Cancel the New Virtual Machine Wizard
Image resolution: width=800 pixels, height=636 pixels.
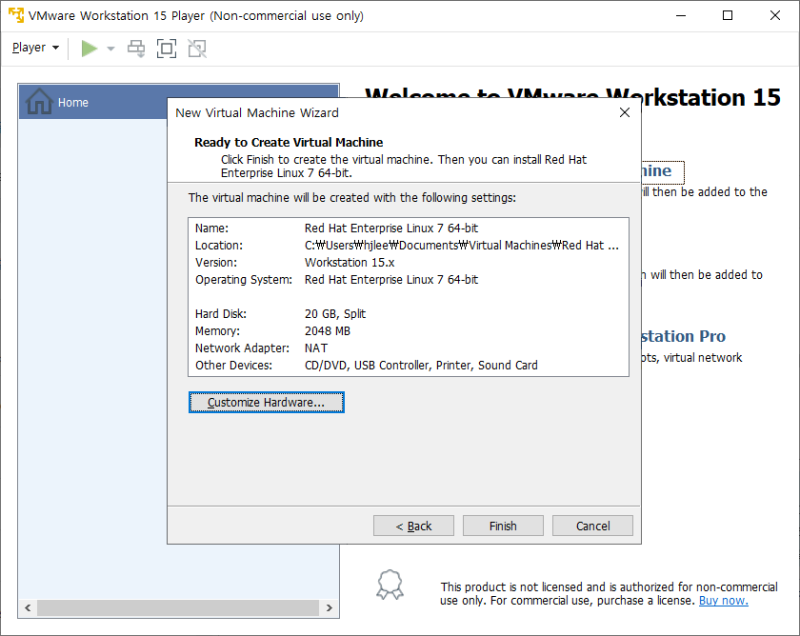tap(592, 525)
